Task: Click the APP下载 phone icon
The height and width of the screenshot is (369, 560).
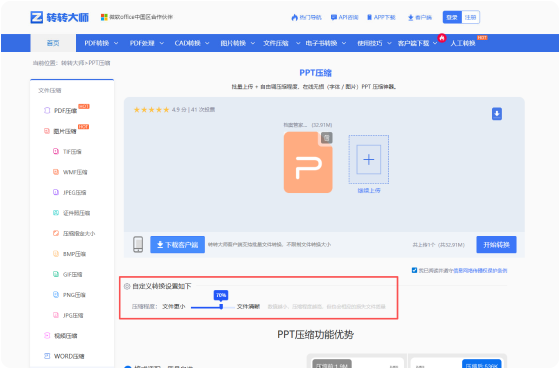Action: (x=370, y=17)
